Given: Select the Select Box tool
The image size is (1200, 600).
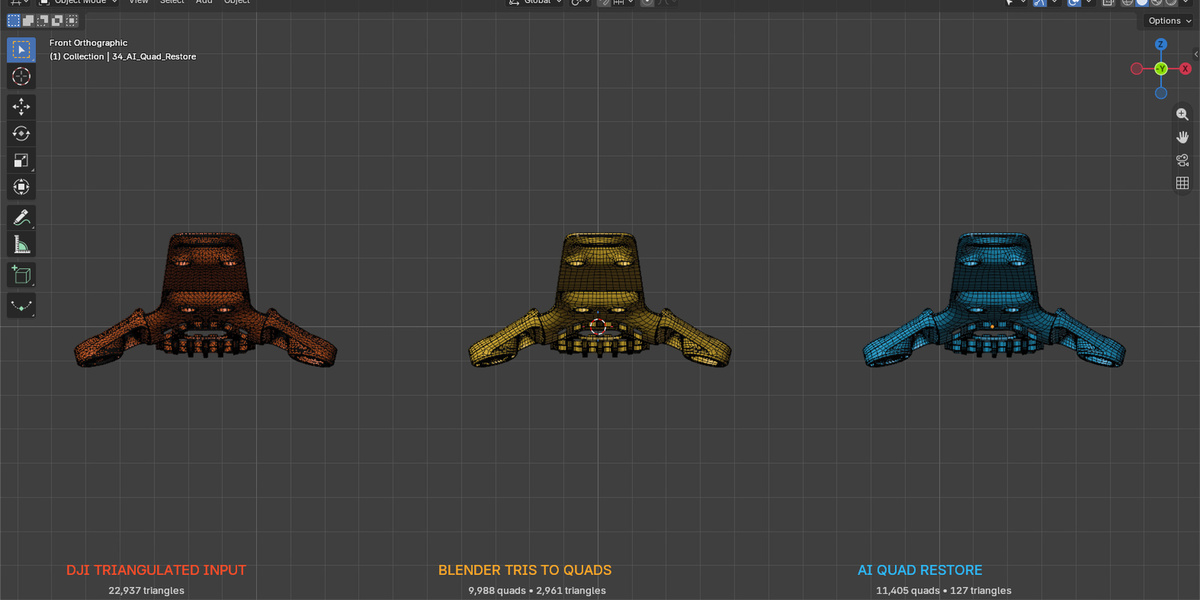Looking at the screenshot, I should click(21, 49).
